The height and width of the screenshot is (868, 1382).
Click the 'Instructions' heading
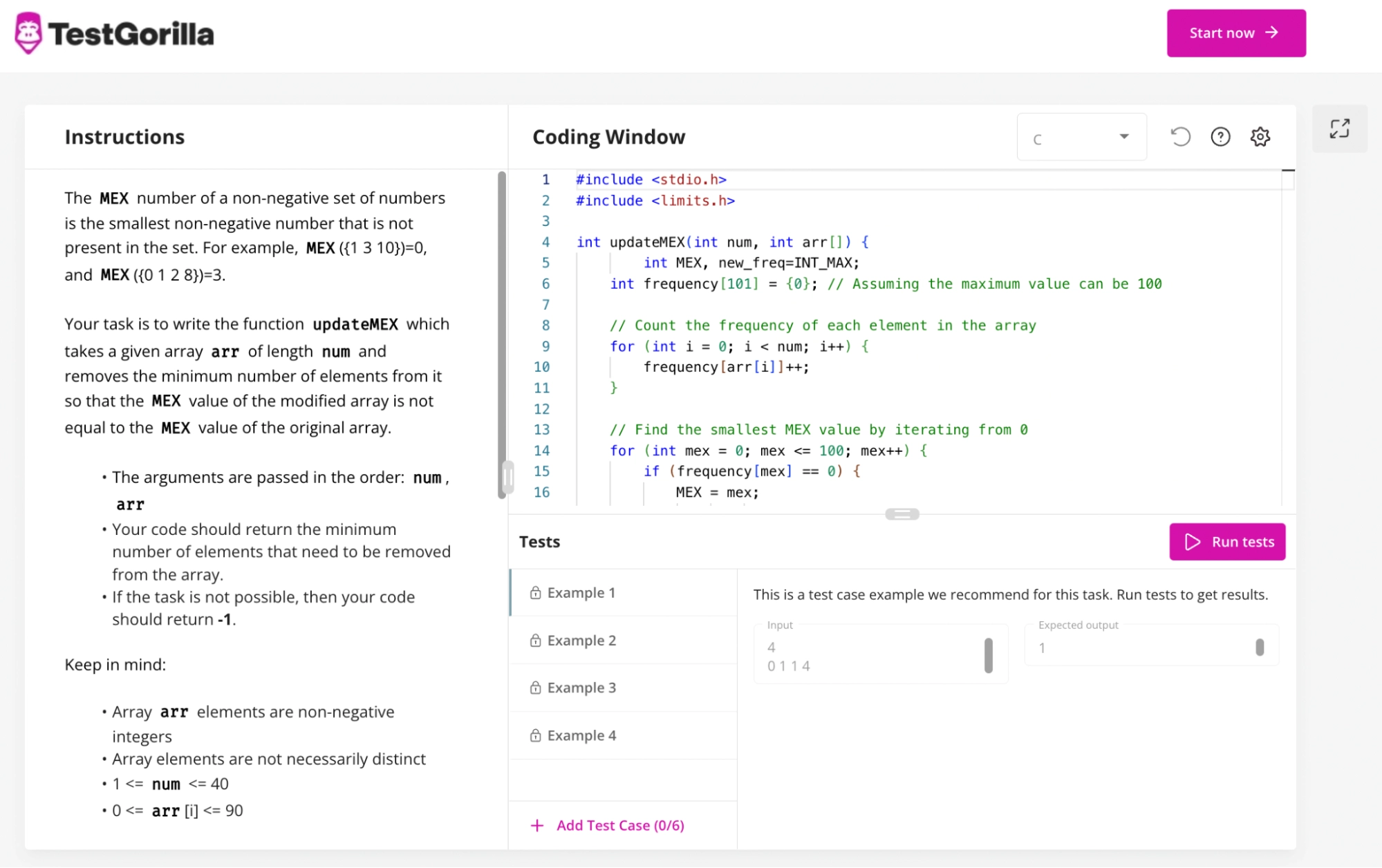(124, 137)
